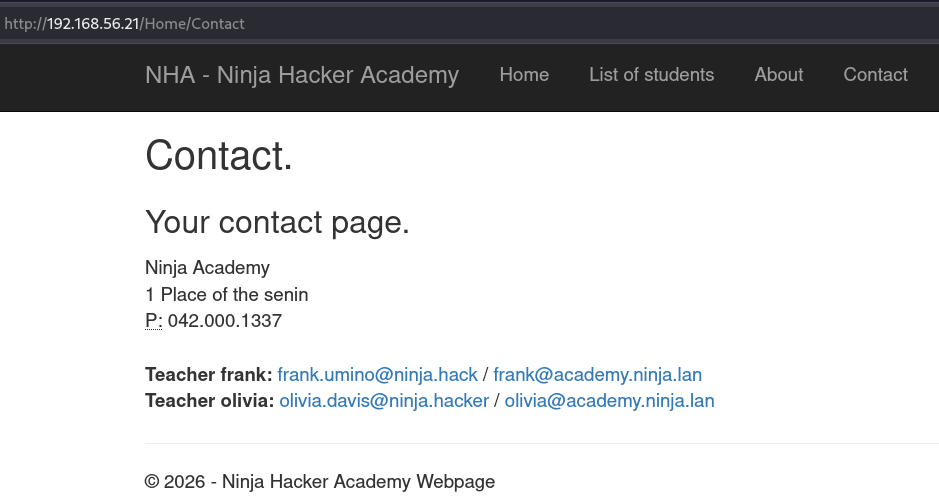Open the NHA - Ninja Hacker Academy brand link

pos(302,75)
